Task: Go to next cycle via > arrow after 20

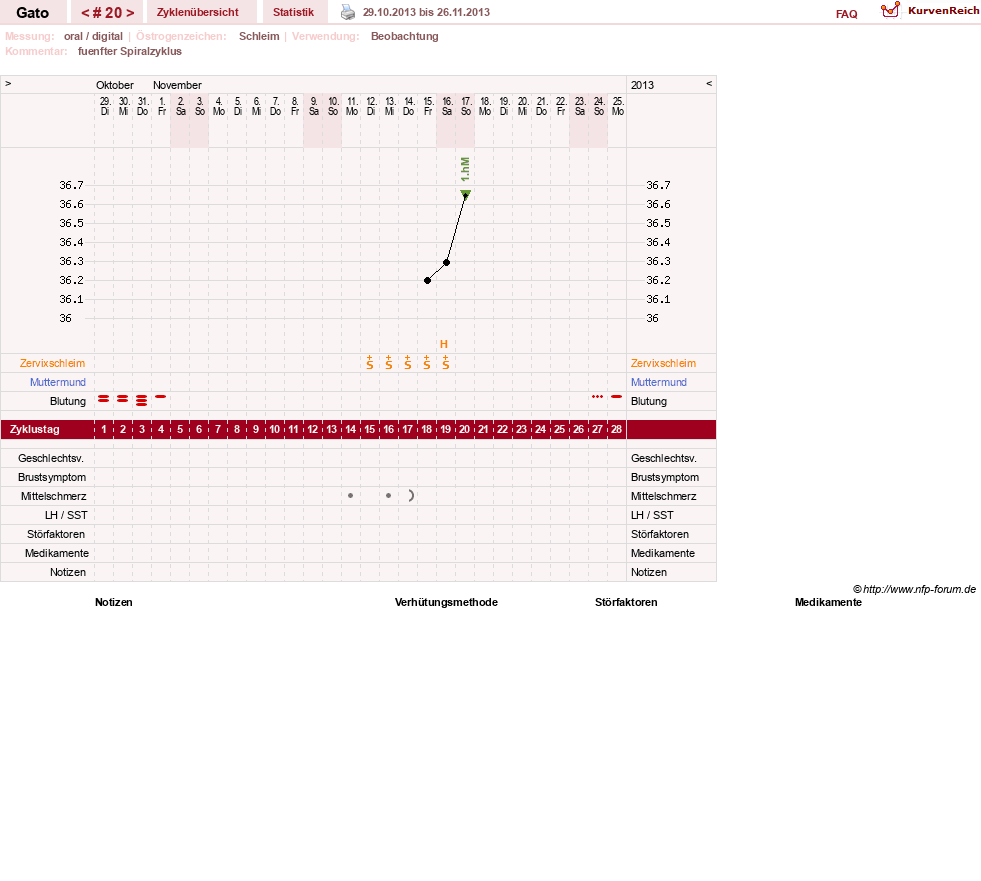Action: tap(130, 13)
